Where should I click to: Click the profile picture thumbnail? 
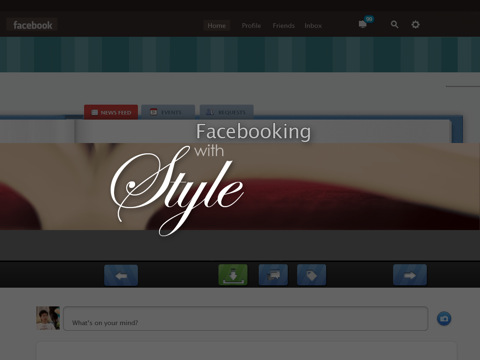coord(48,318)
